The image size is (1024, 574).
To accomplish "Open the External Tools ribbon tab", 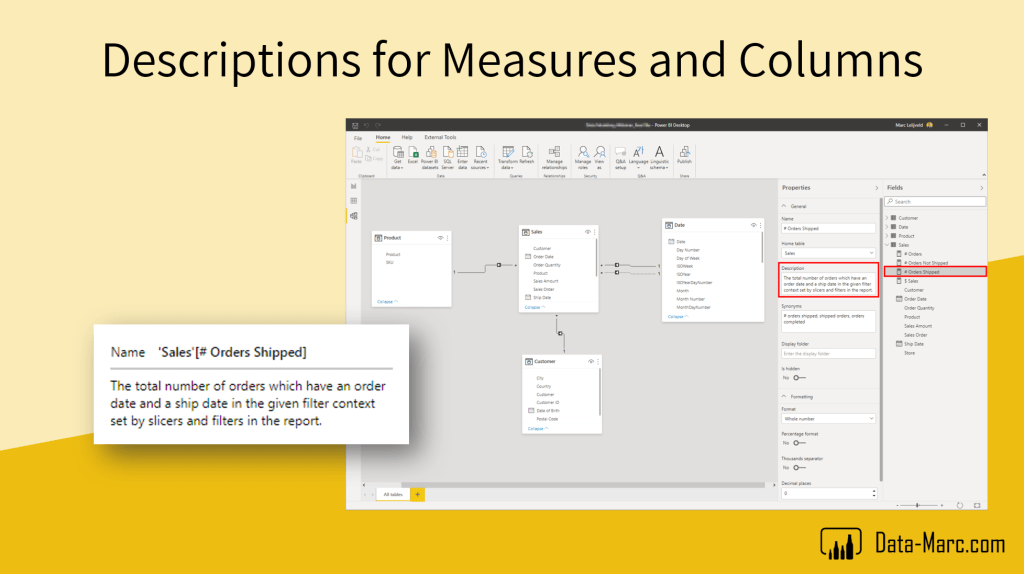I will point(440,137).
